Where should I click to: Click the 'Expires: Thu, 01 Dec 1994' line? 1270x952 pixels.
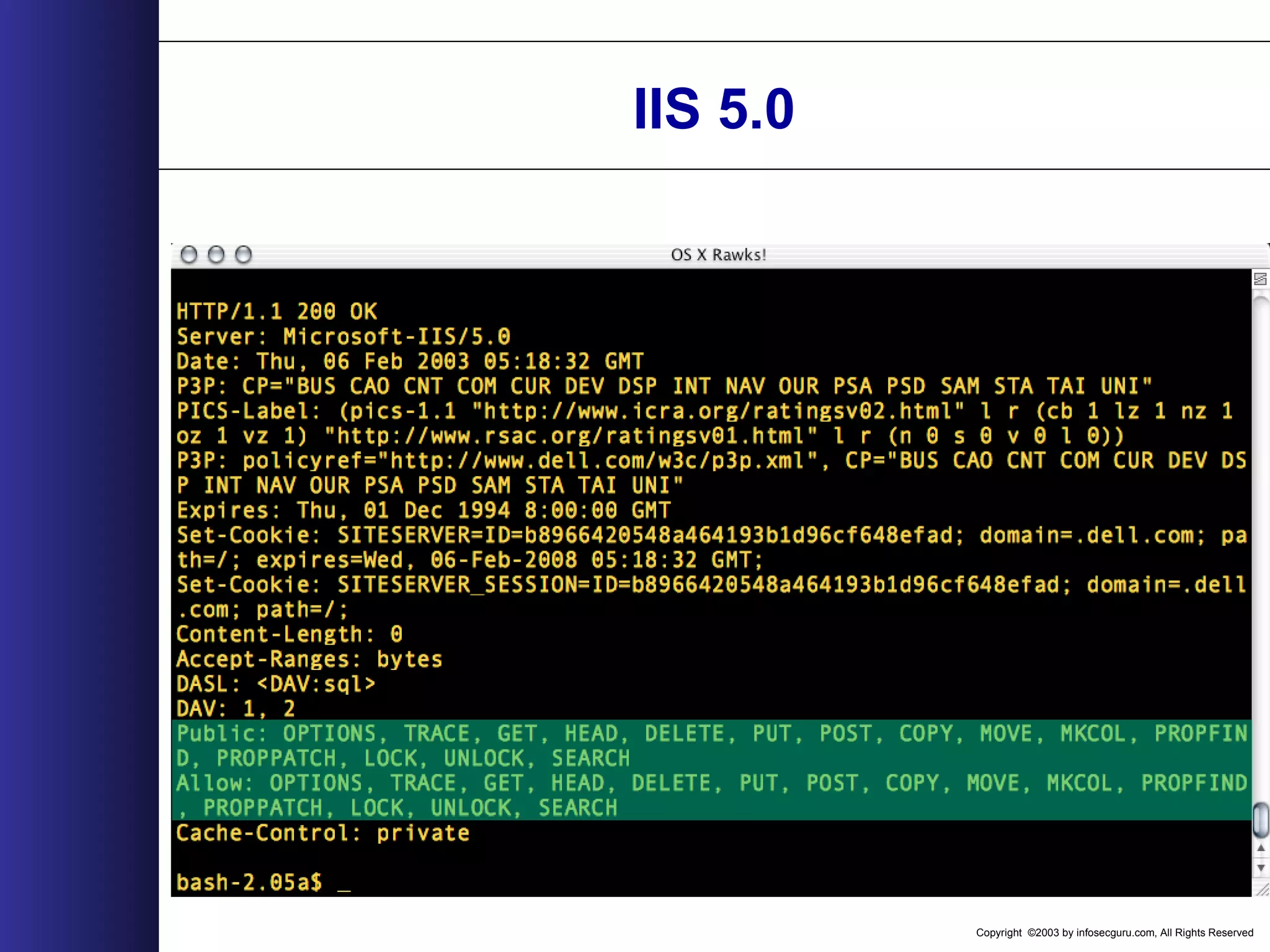pyautogui.click(x=424, y=510)
